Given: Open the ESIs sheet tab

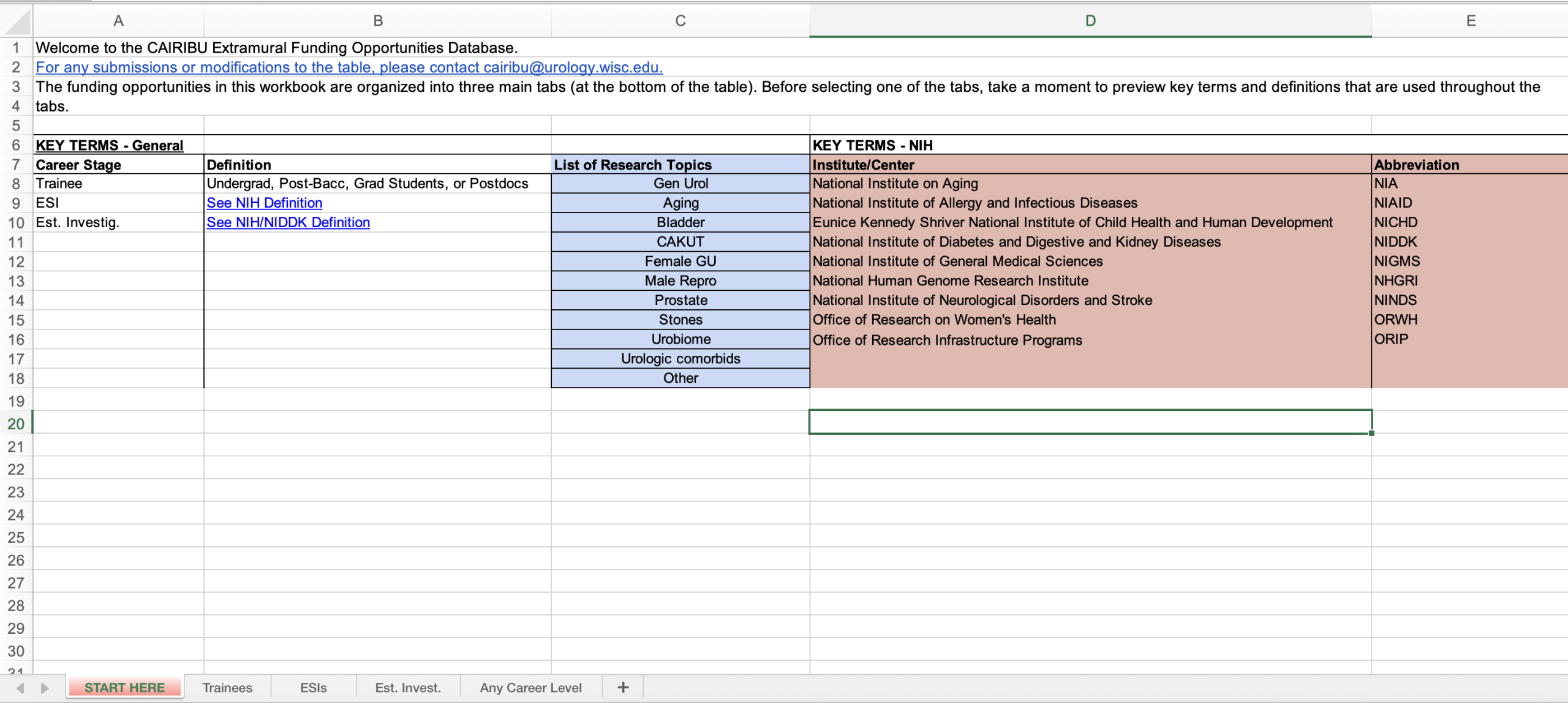Looking at the screenshot, I should click(313, 687).
